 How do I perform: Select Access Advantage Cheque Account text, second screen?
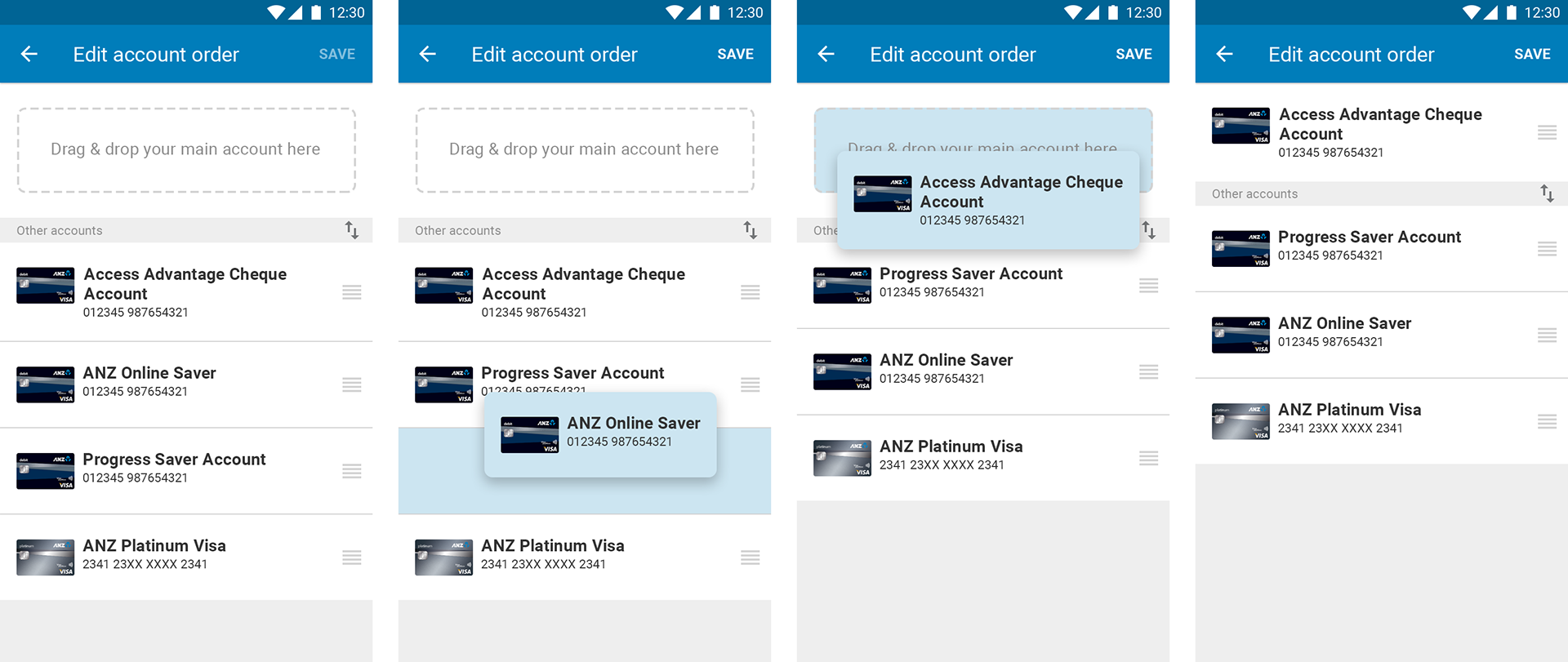[x=584, y=284]
